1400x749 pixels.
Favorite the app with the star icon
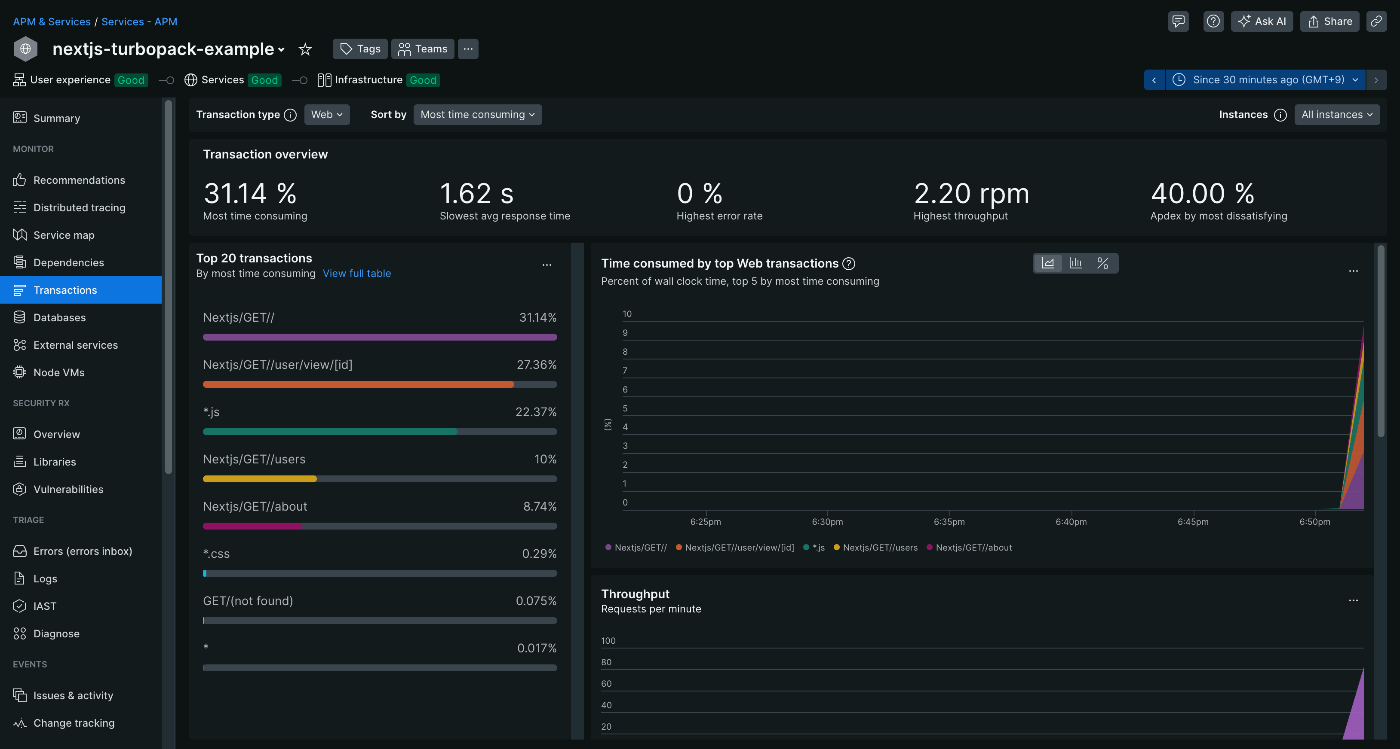point(306,49)
